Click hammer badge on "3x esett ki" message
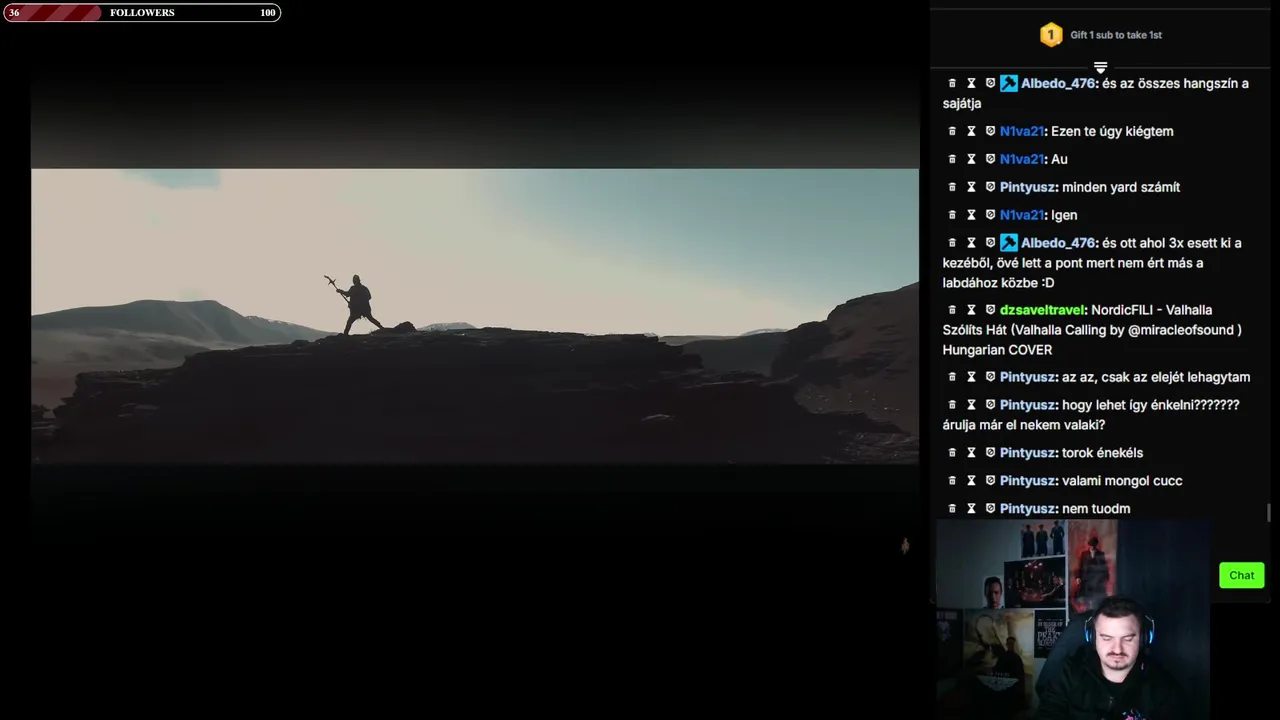Viewport: 1280px width, 720px height. coord(1008,243)
